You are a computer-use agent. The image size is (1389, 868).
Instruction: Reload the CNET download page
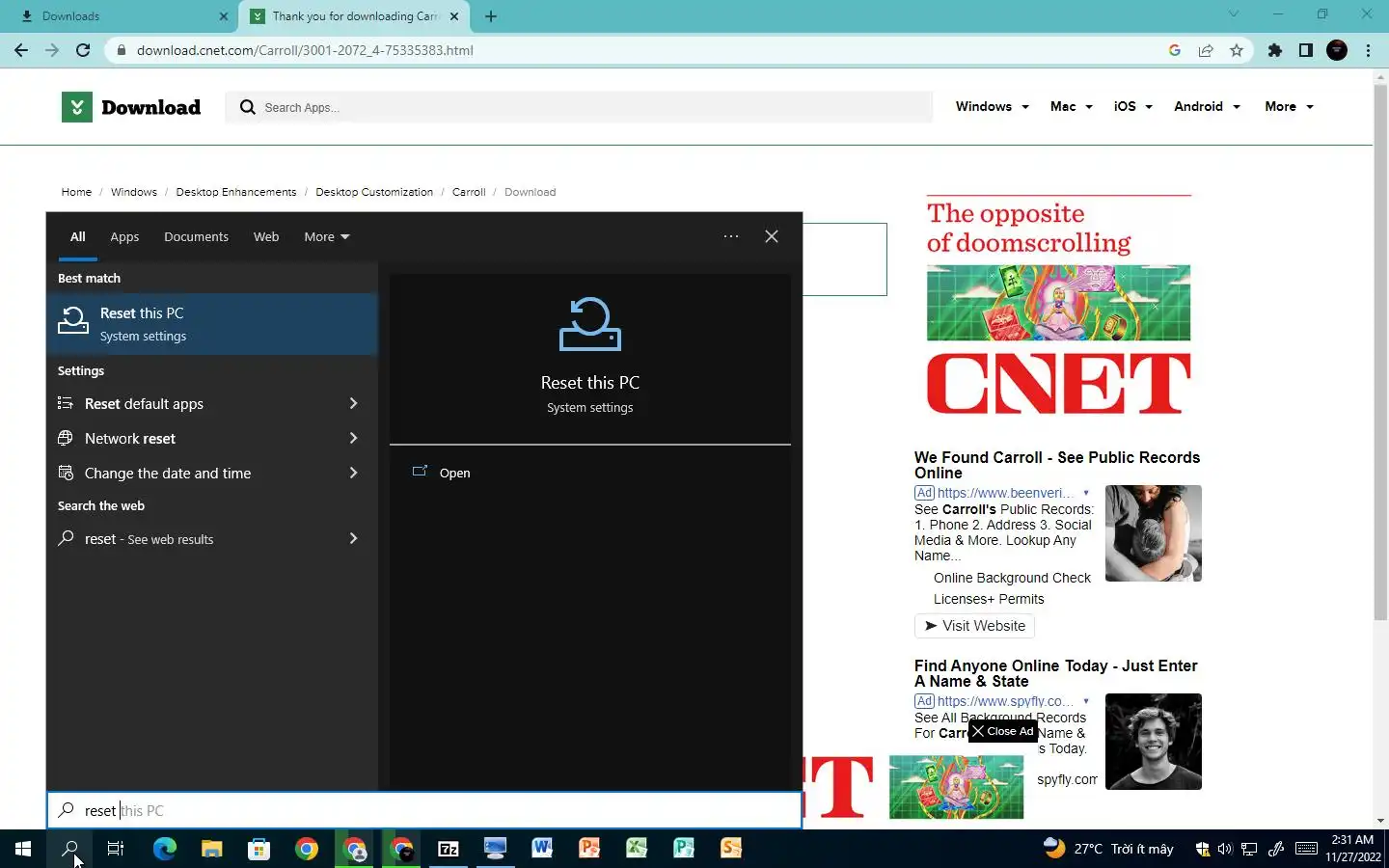83,50
